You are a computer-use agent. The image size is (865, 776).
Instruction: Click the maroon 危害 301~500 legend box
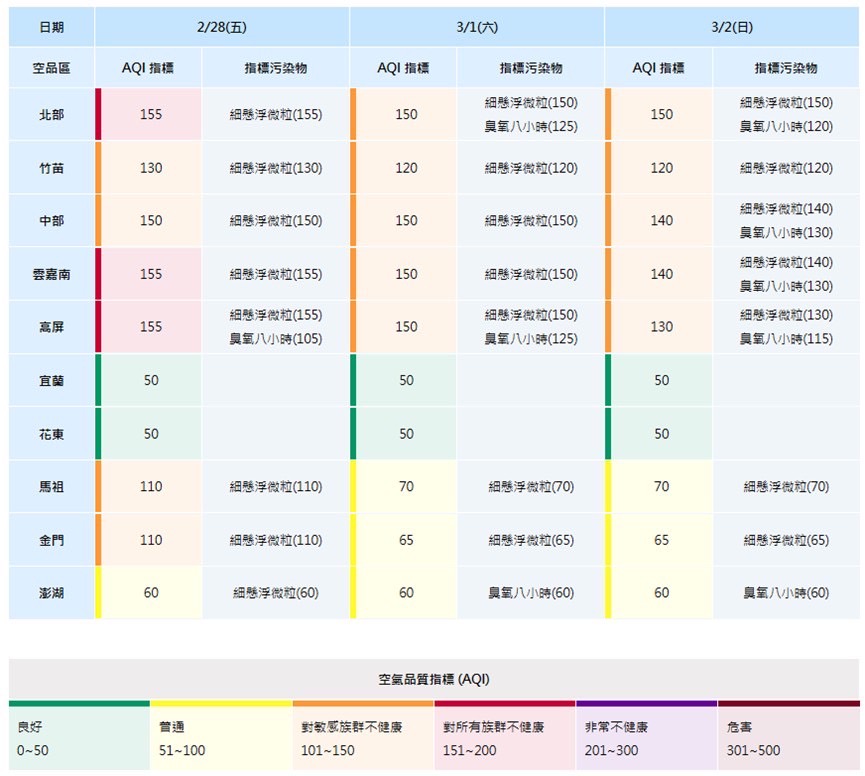[x=789, y=736]
